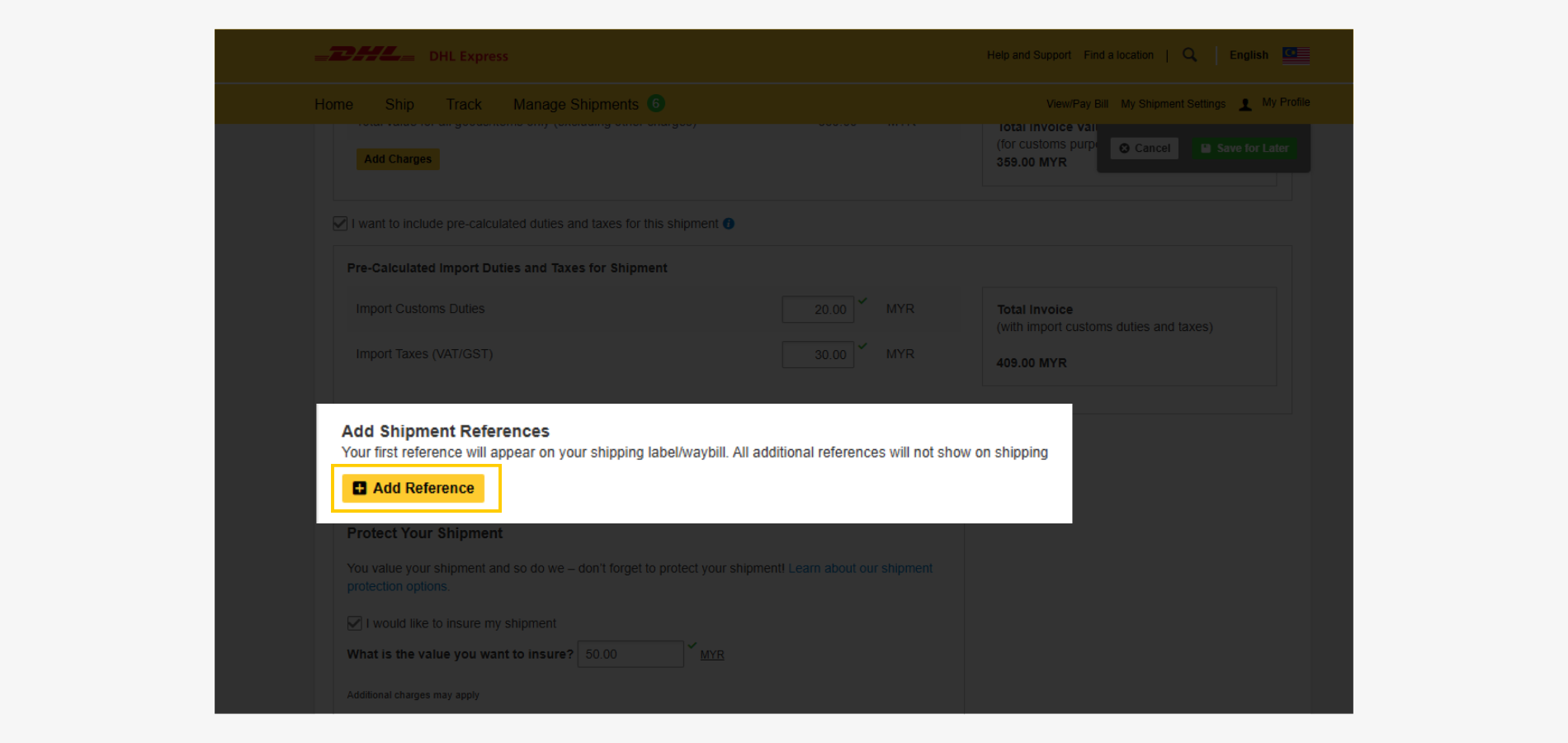The height and width of the screenshot is (743, 1568).
Task: Select English language option
Action: 1249,55
